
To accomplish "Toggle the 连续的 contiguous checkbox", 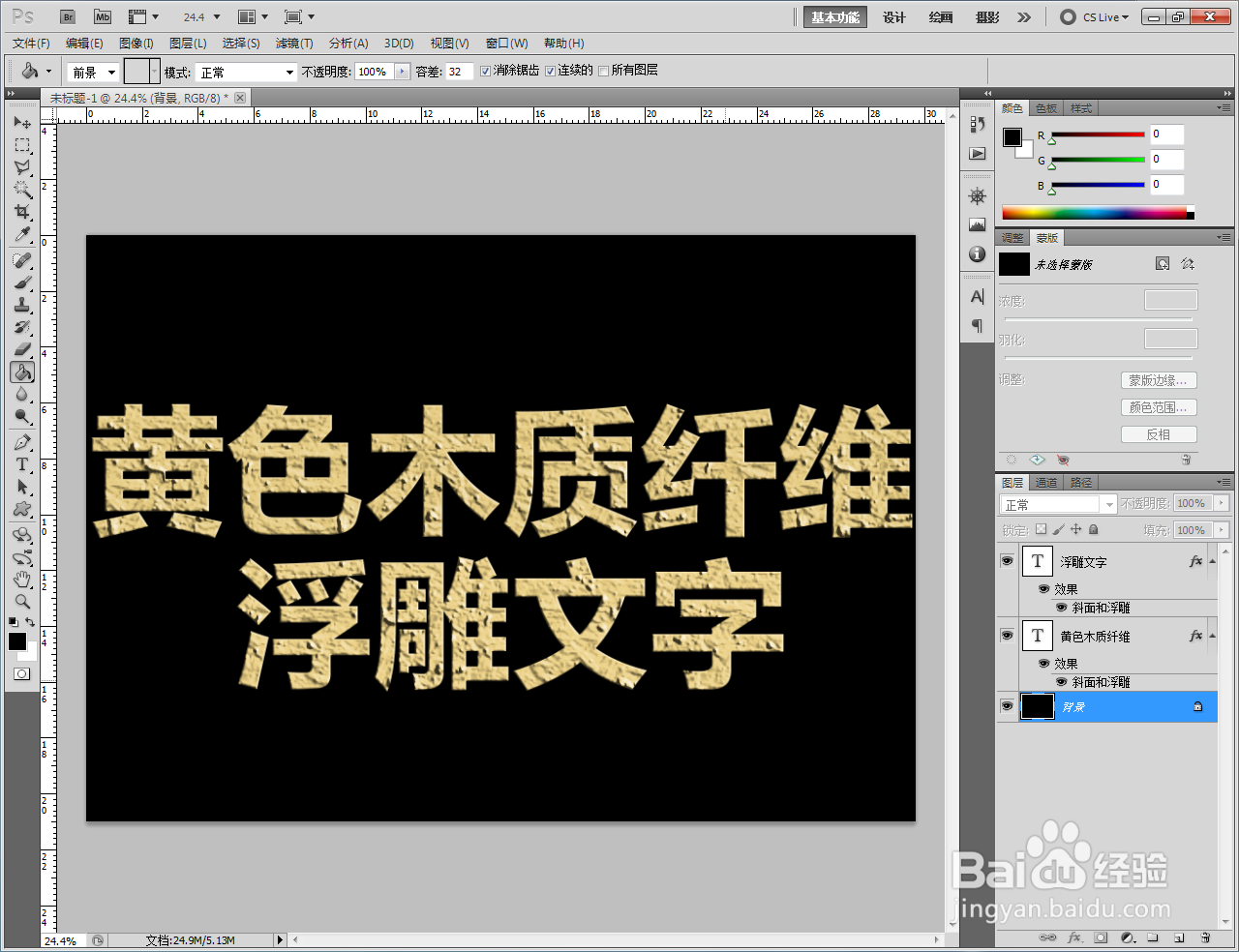I will click(x=550, y=71).
